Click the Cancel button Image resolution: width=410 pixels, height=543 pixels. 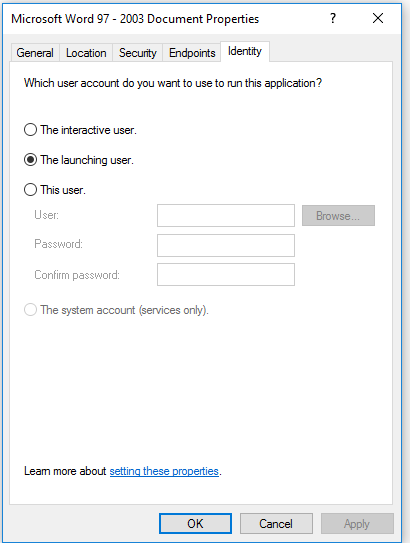(x=276, y=523)
